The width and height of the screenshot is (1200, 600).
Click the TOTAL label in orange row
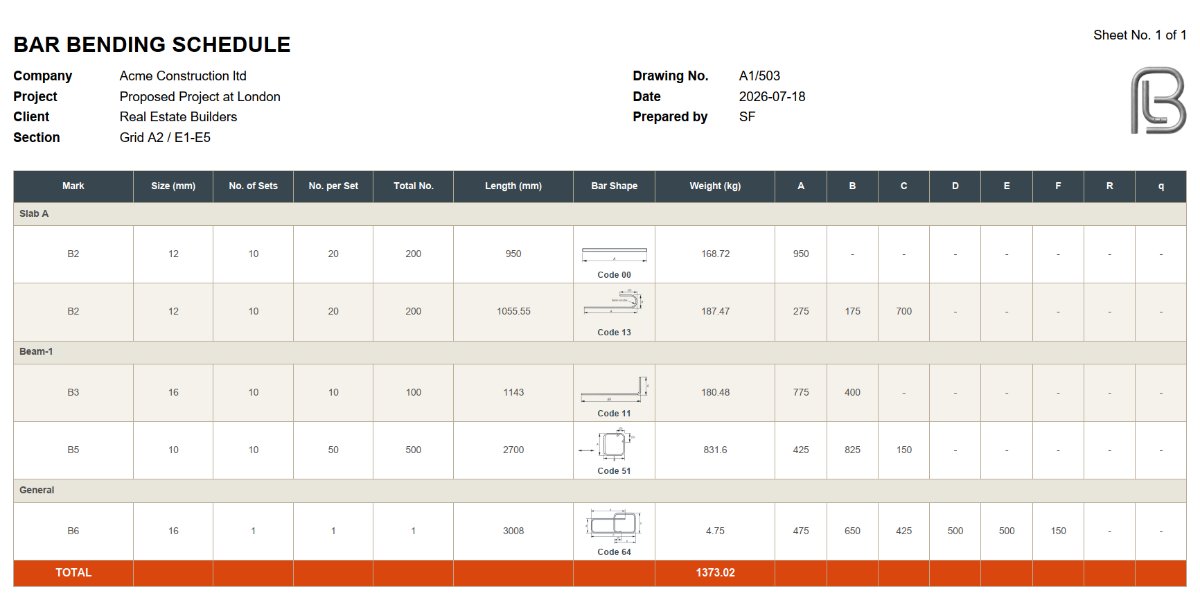coord(73,573)
